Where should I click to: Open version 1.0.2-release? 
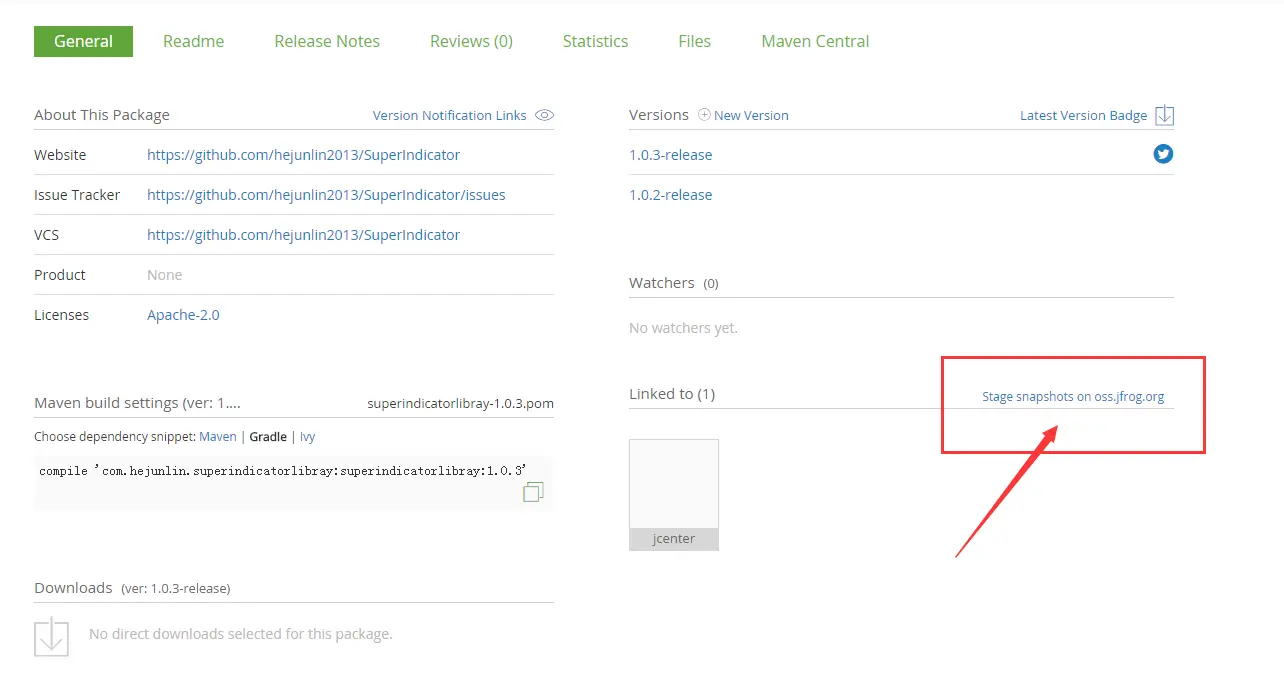coord(671,195)
